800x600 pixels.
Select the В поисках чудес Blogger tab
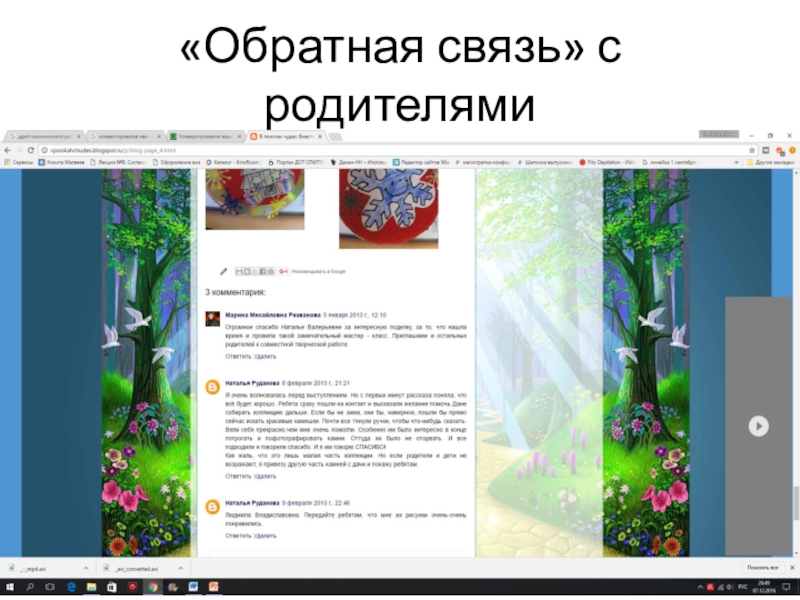click(287, 137)
